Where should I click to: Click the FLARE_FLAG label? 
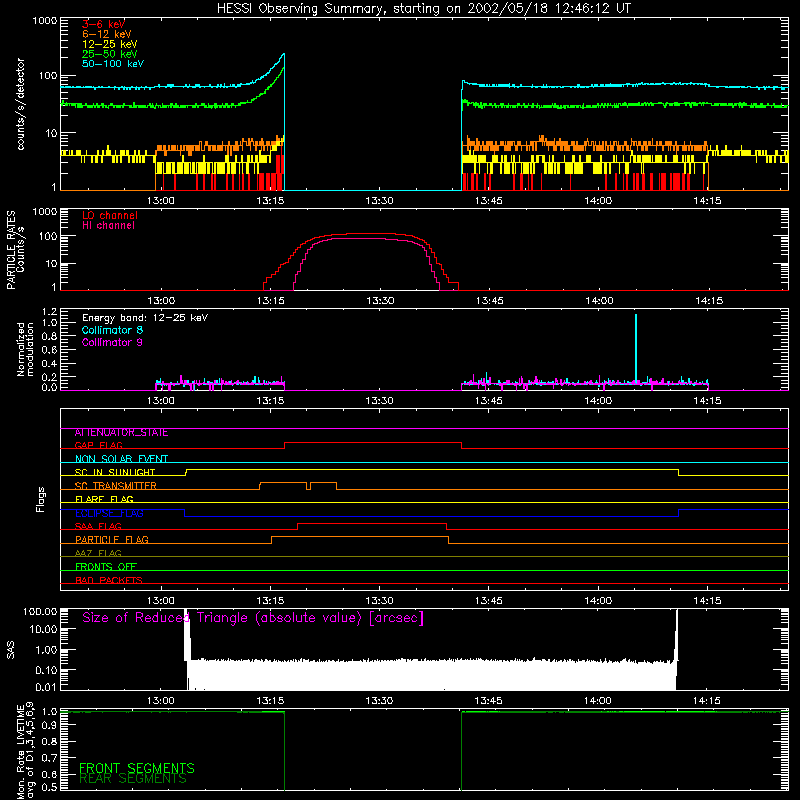pos(104,499)
